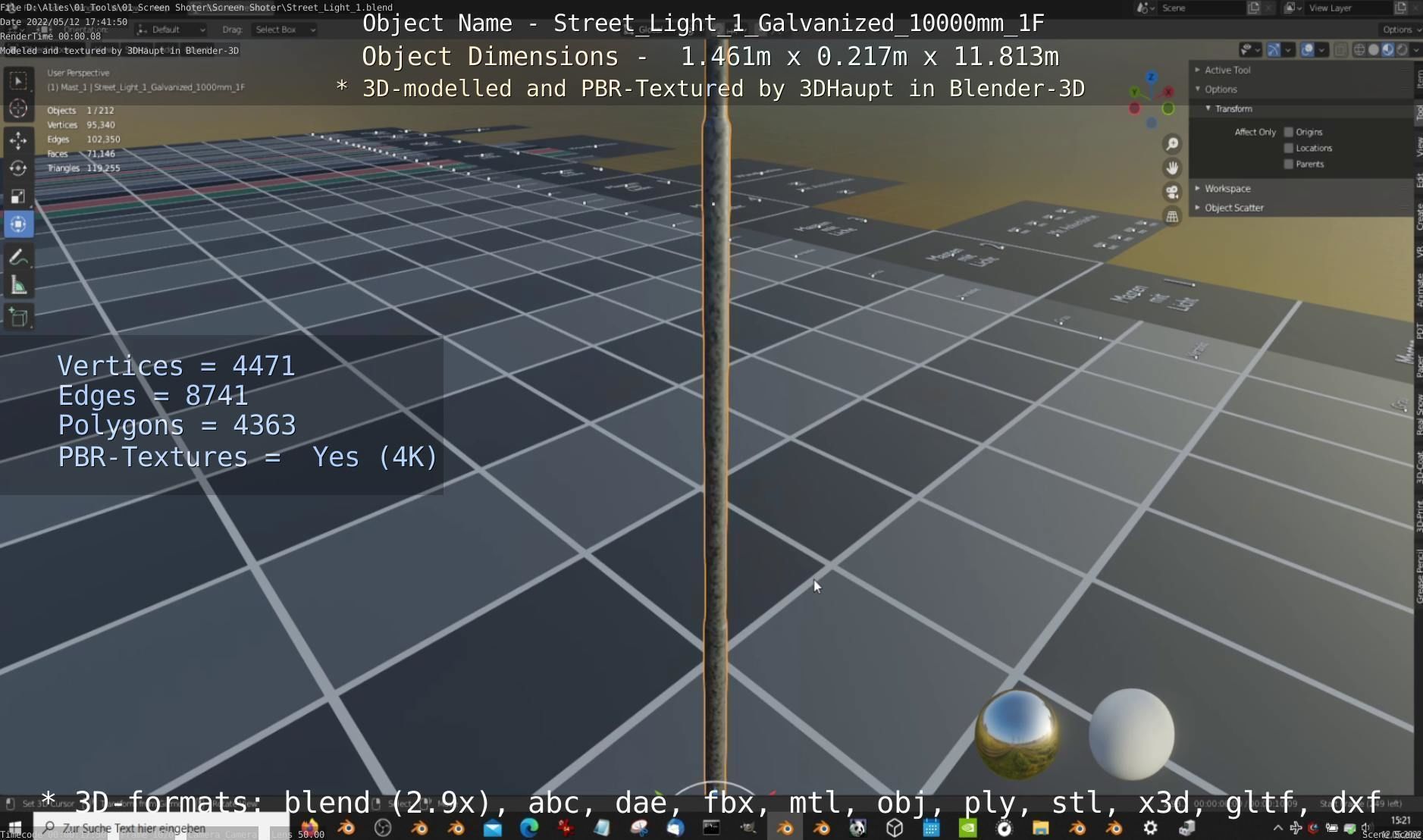This screenshot has width=1423, height=840.
Task: Switch to the Item sidebar tab
Action: (1418, 78)
